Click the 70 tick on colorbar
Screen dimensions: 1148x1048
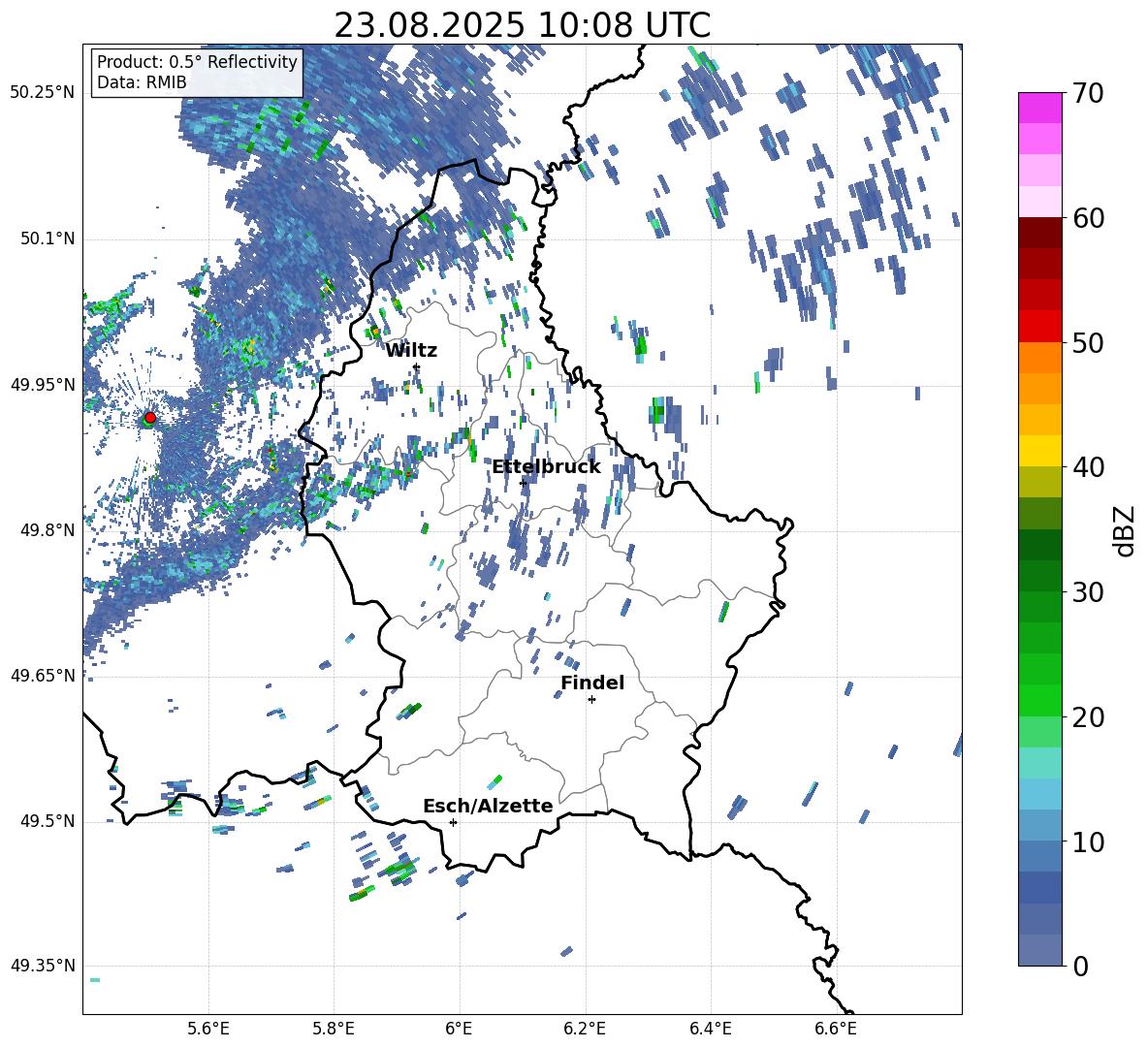point(1087,93)
